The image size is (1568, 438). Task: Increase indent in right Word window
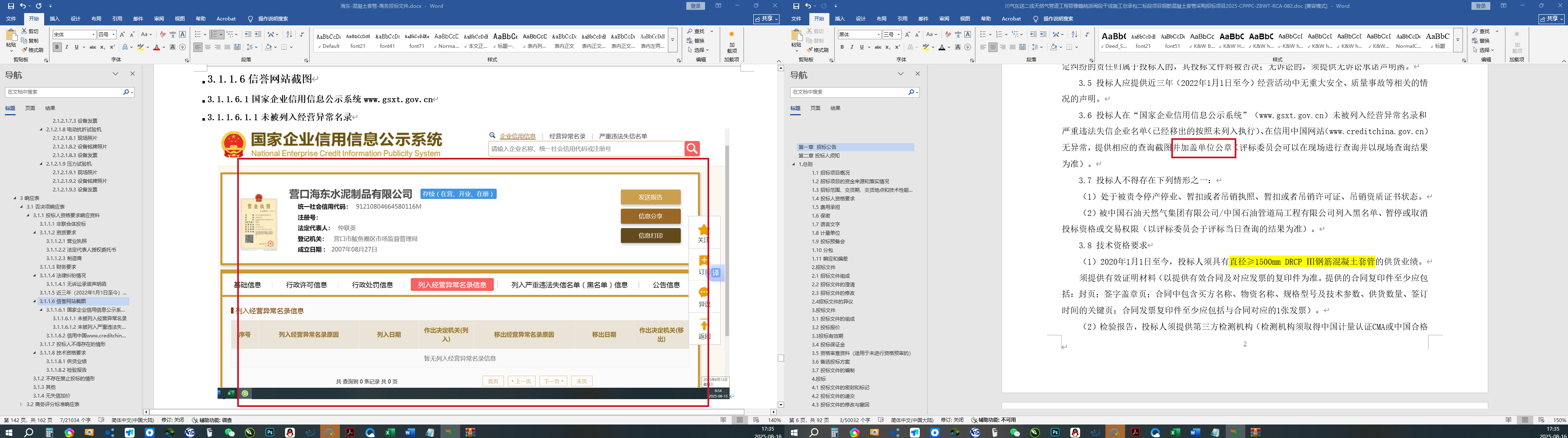[1043, 35]
